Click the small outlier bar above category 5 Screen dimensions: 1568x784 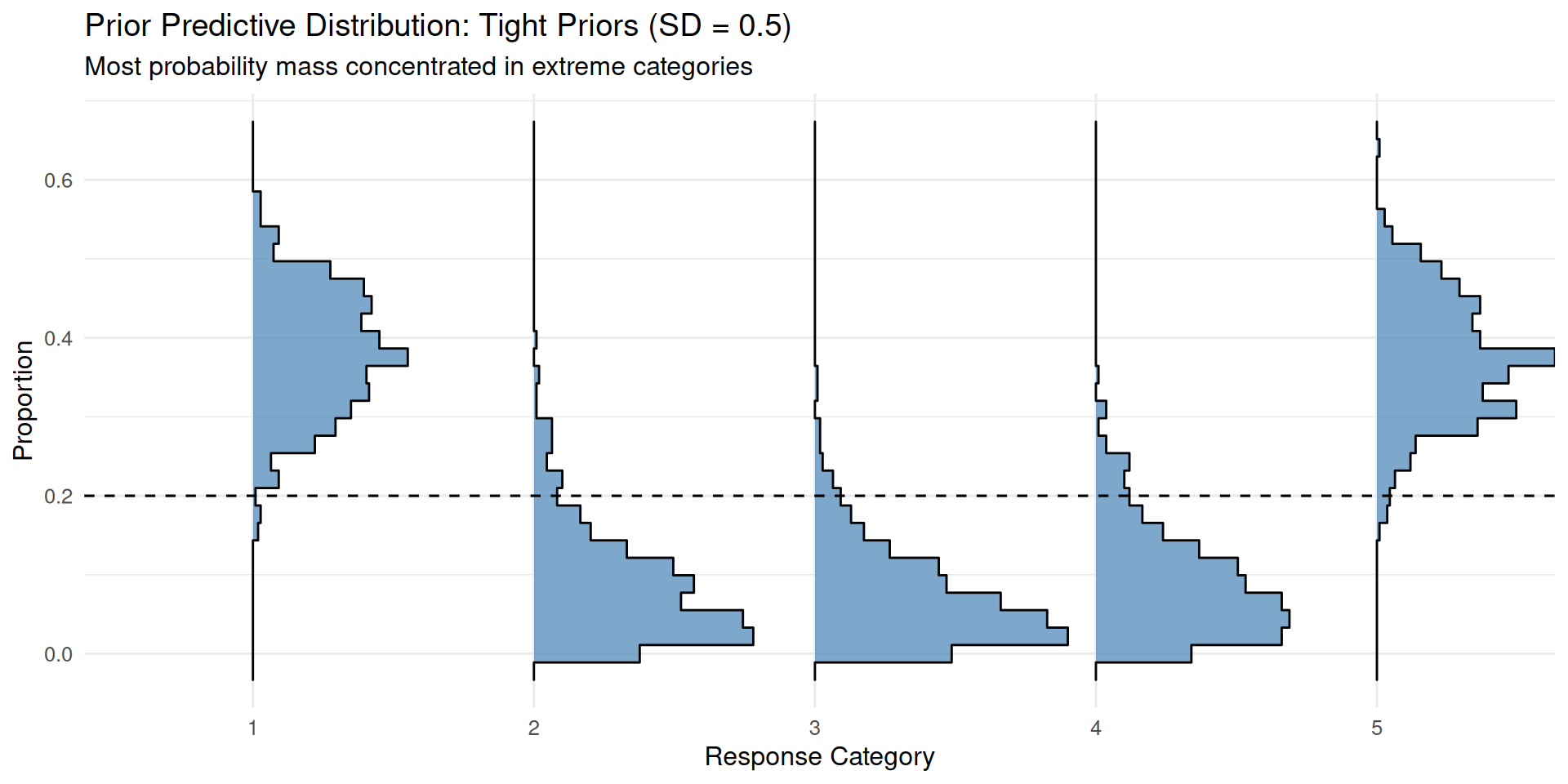point(1378,148)
